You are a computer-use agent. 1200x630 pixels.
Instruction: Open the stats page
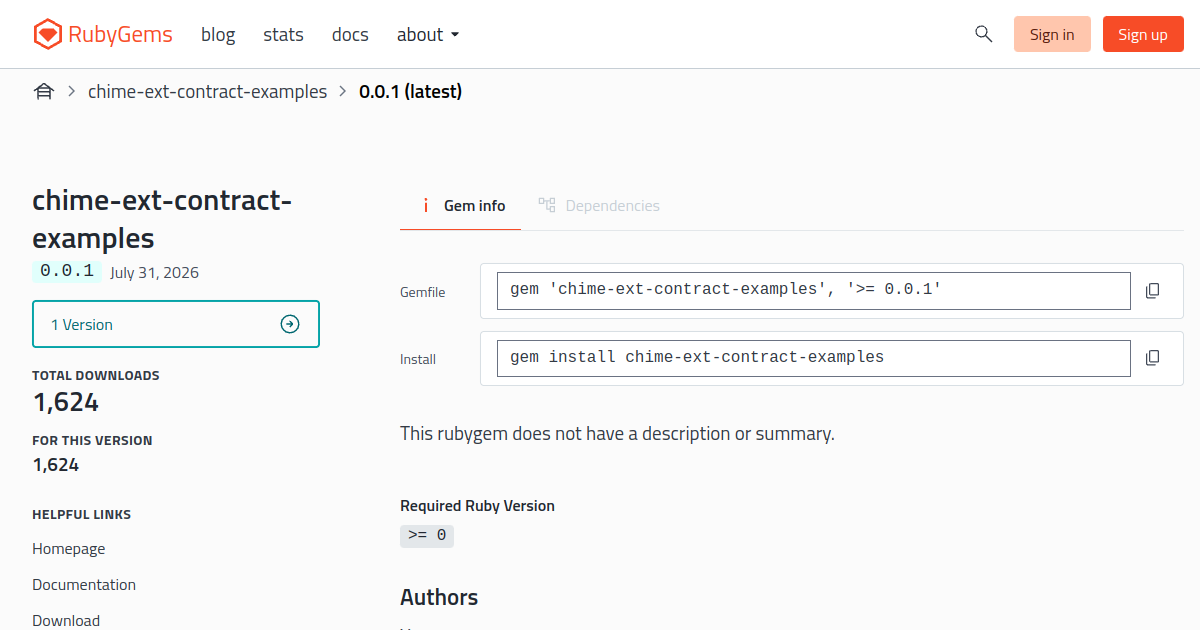283,34
